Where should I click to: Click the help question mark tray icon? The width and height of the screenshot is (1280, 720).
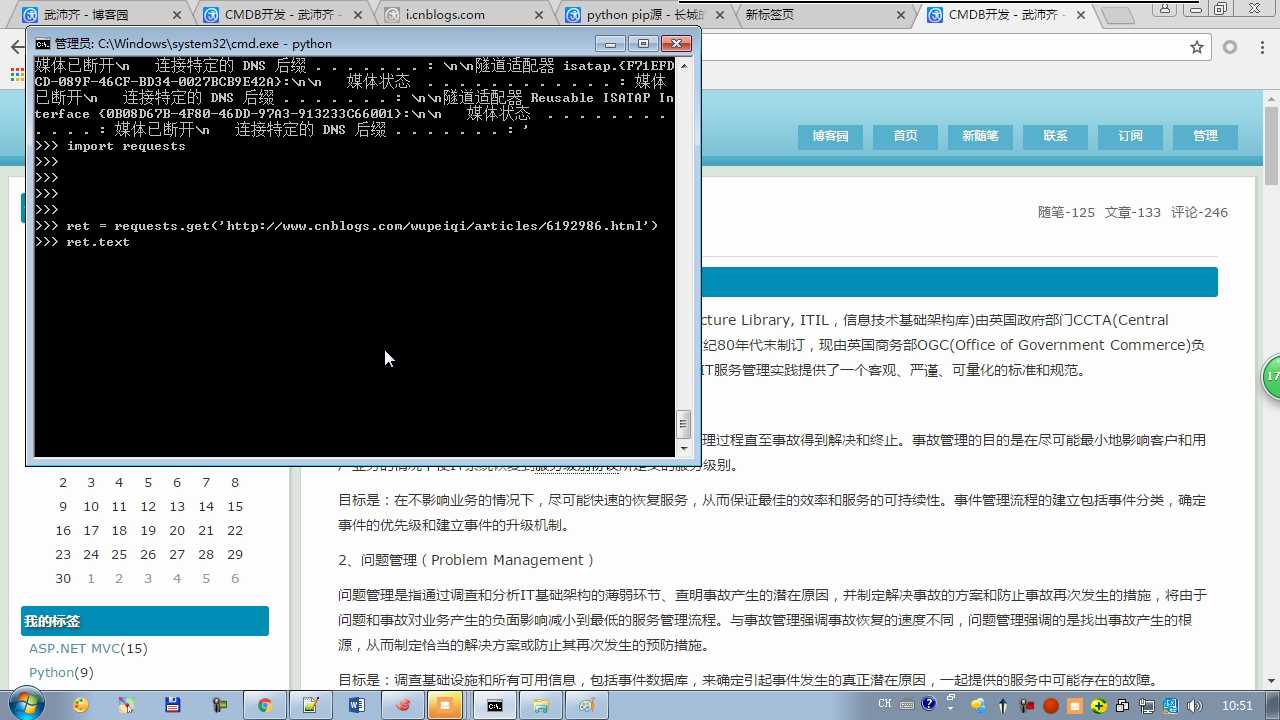pos(929,705)
